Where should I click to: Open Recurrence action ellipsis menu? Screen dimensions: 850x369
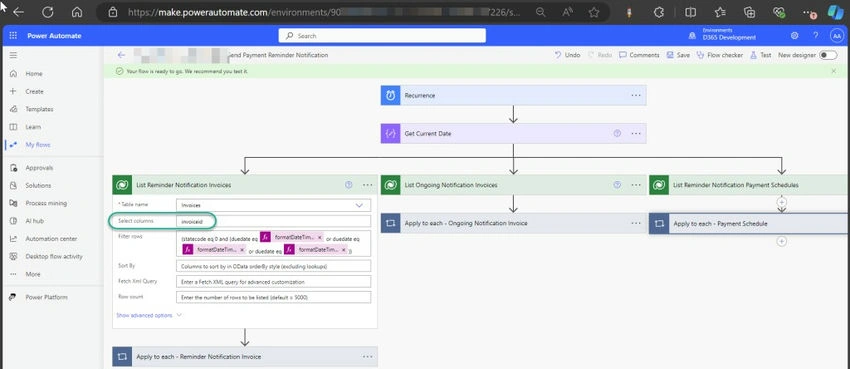click(x=636, y=95)
